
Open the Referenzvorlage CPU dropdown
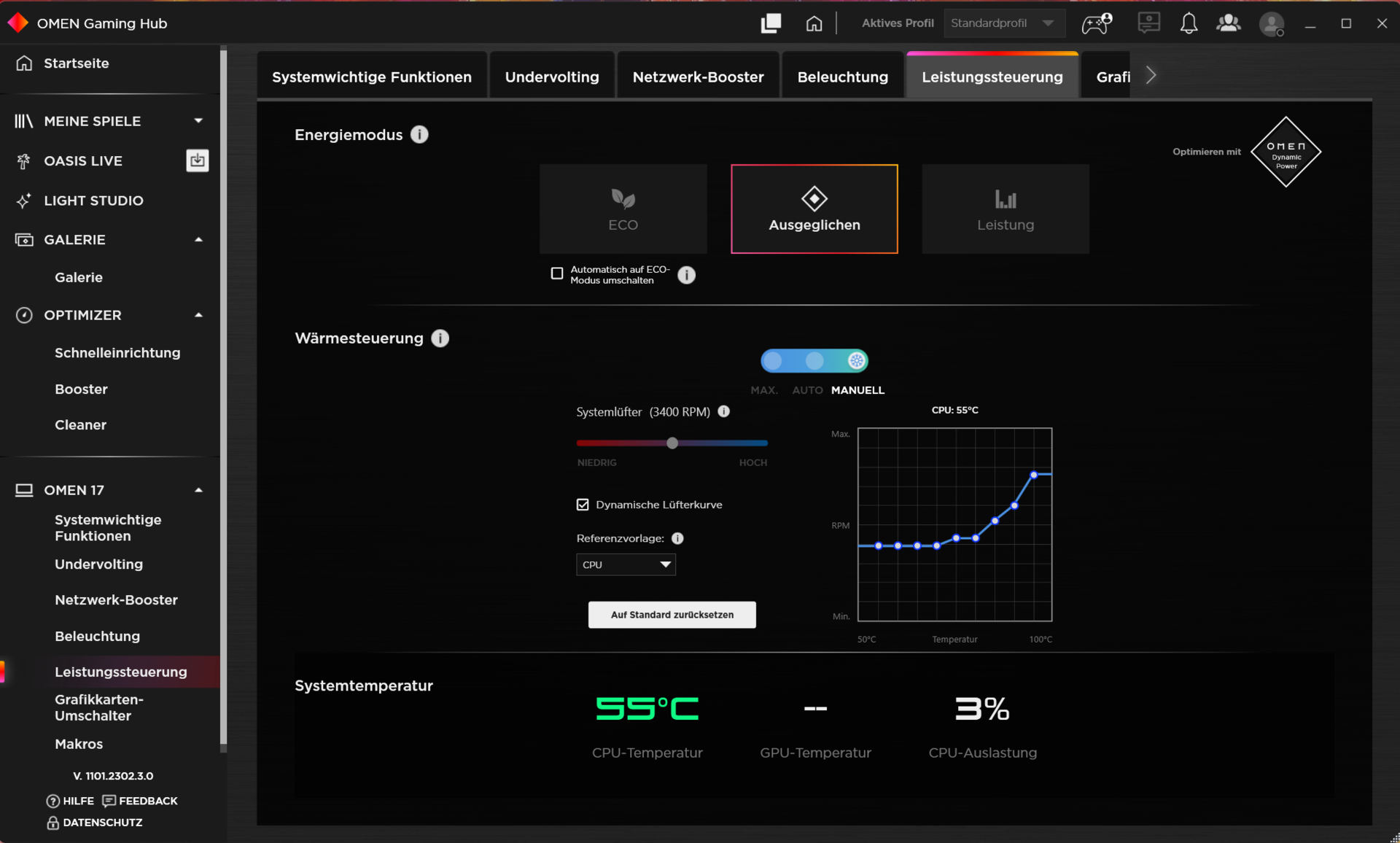tap(626, 564)
